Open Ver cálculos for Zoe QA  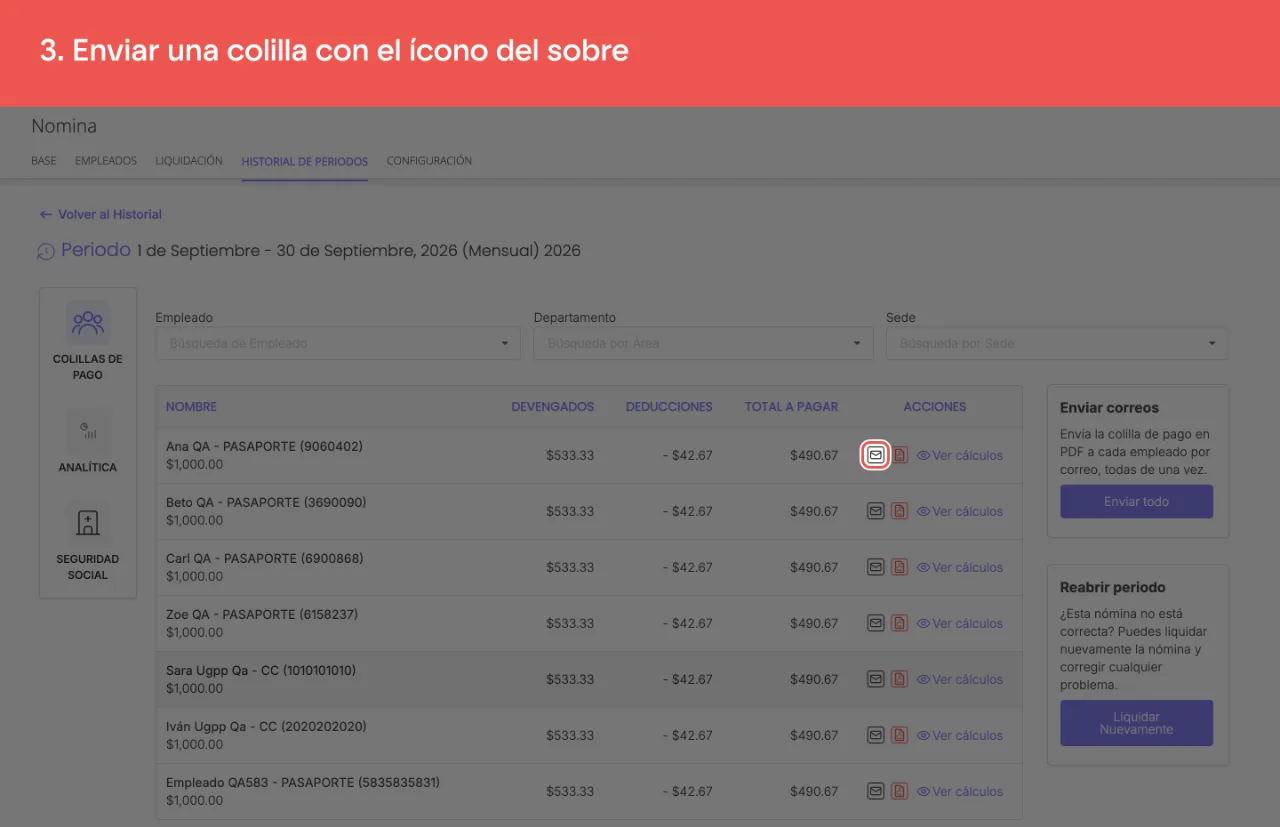click(960, 623)
